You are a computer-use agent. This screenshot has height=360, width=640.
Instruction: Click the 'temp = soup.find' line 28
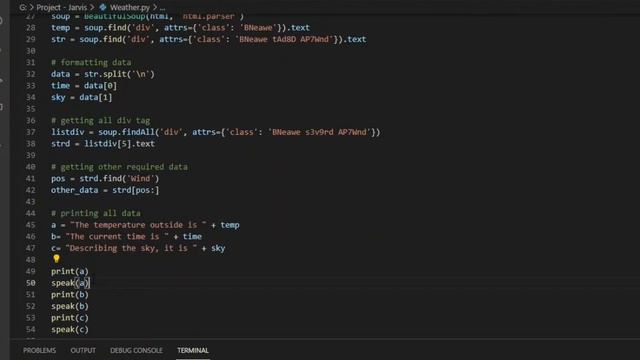(x=180, y=28)
